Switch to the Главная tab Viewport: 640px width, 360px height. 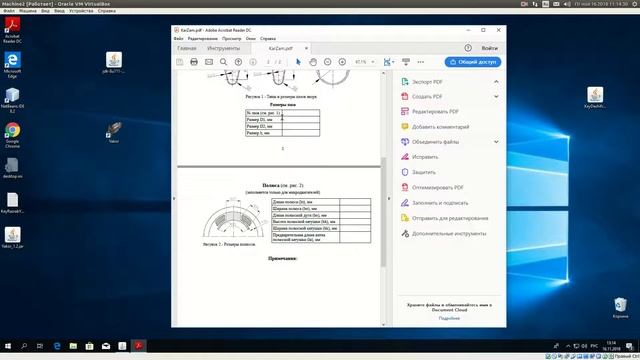187,48
